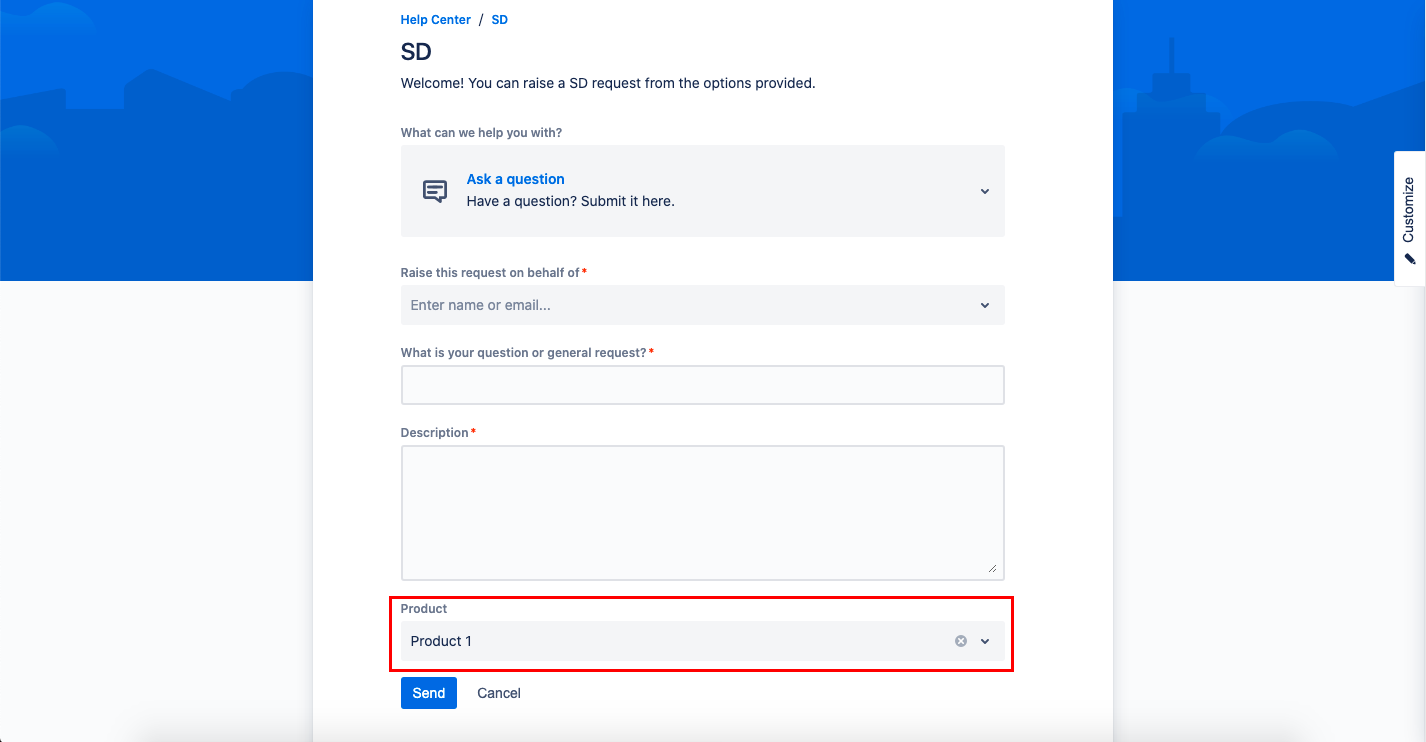Cancel the request form
1426x742 pixels.
[x=498, y=693]
